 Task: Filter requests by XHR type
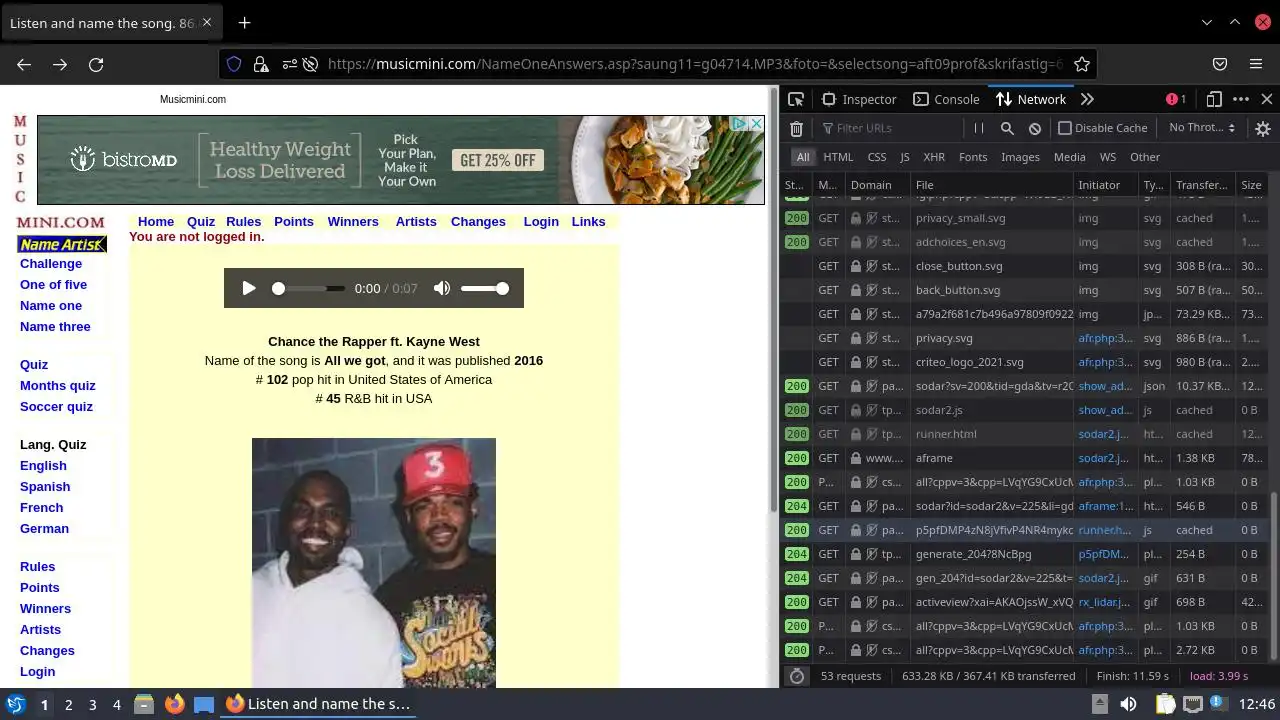point(934,157)
